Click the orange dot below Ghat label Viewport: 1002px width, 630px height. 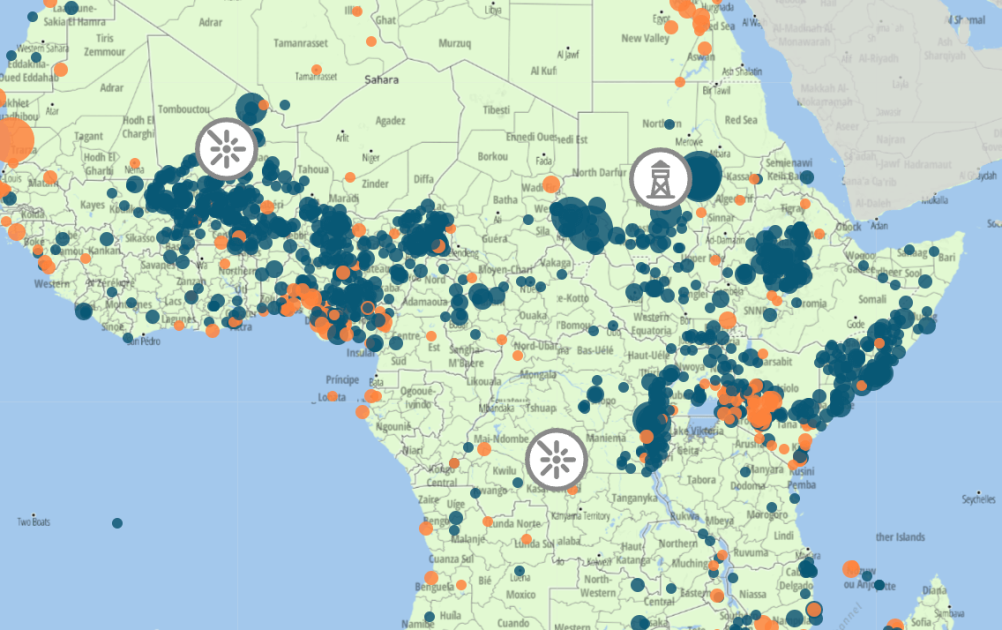(371, 42)
